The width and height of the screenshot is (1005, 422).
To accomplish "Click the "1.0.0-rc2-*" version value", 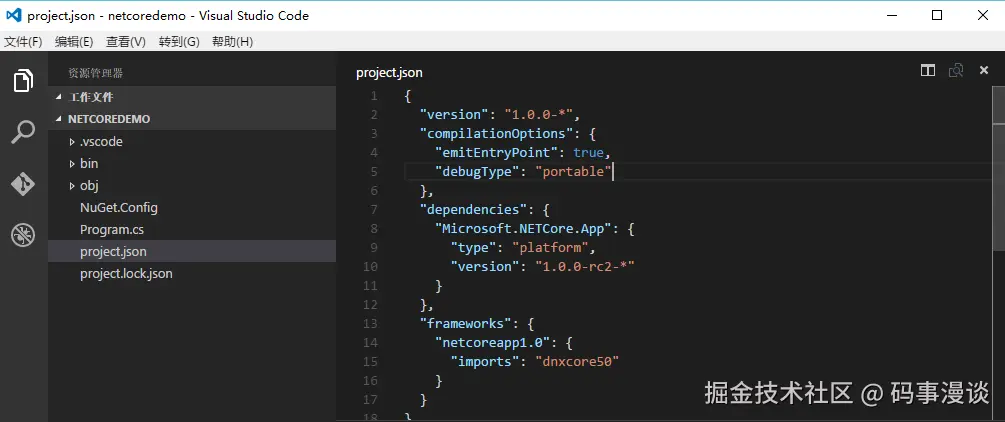I will pyautogui.click(x=585, y=266).
